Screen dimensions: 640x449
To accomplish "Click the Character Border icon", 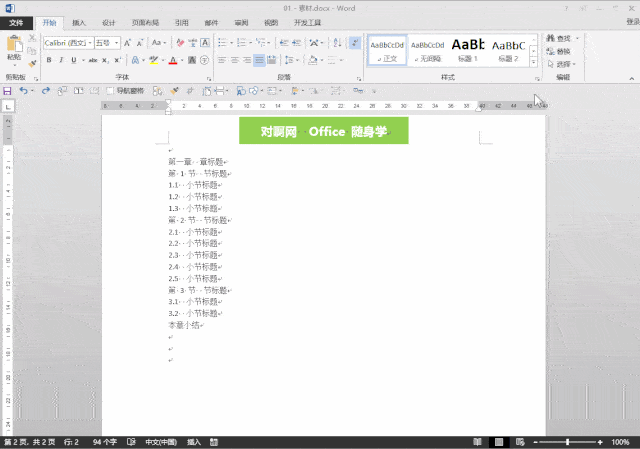I will pyautogui.click(x=205, y=43).
